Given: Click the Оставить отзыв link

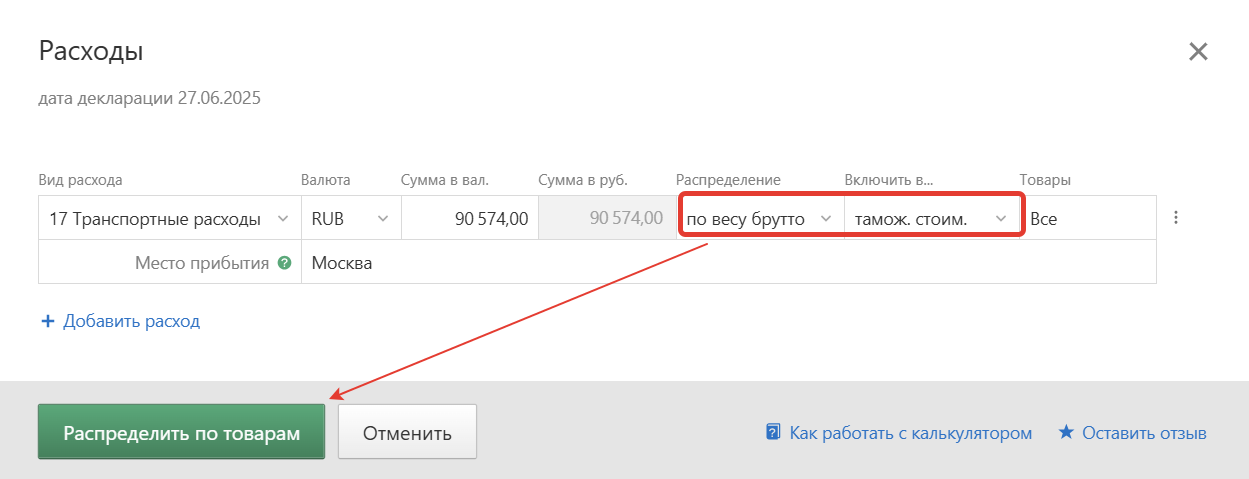Looking at the screenshot, I should [x=1144, y=433].
